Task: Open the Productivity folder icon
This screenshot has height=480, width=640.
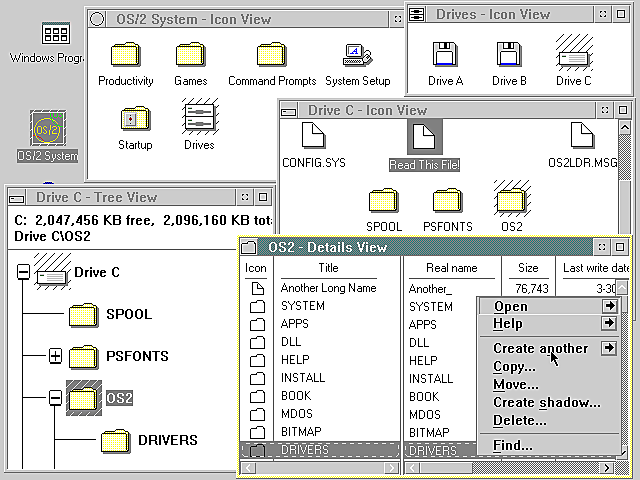Action: (126, 54)
